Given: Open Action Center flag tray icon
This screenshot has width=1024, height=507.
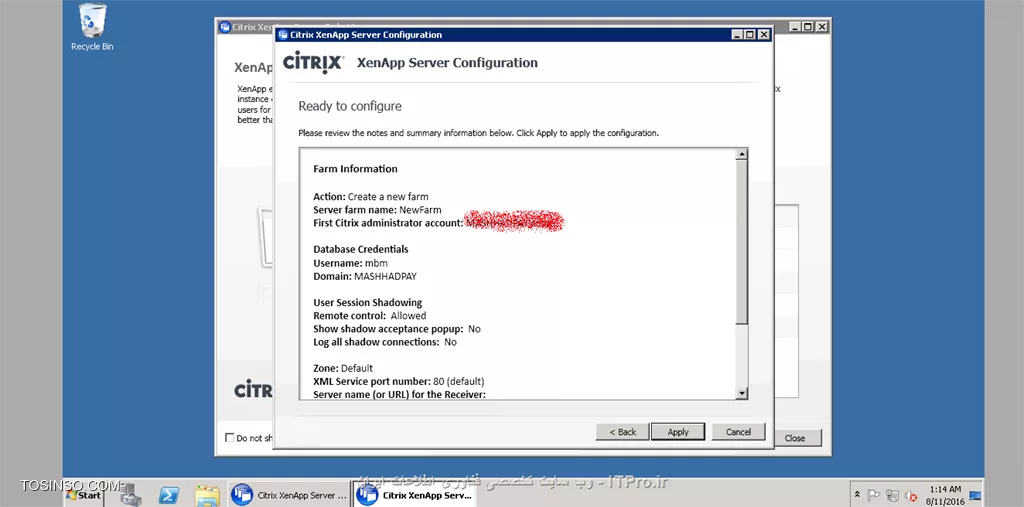Looking at the screenshot, I should pos(874,495).
